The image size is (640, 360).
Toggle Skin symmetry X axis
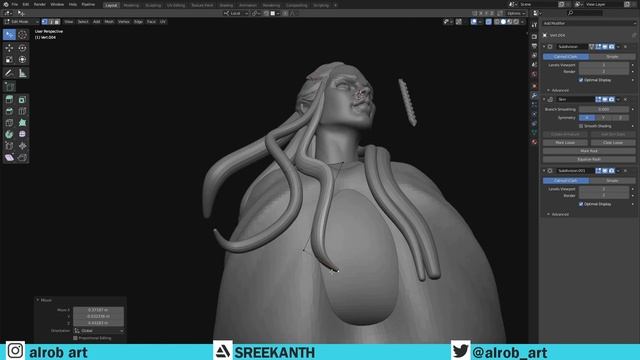[x=587, y=118]
